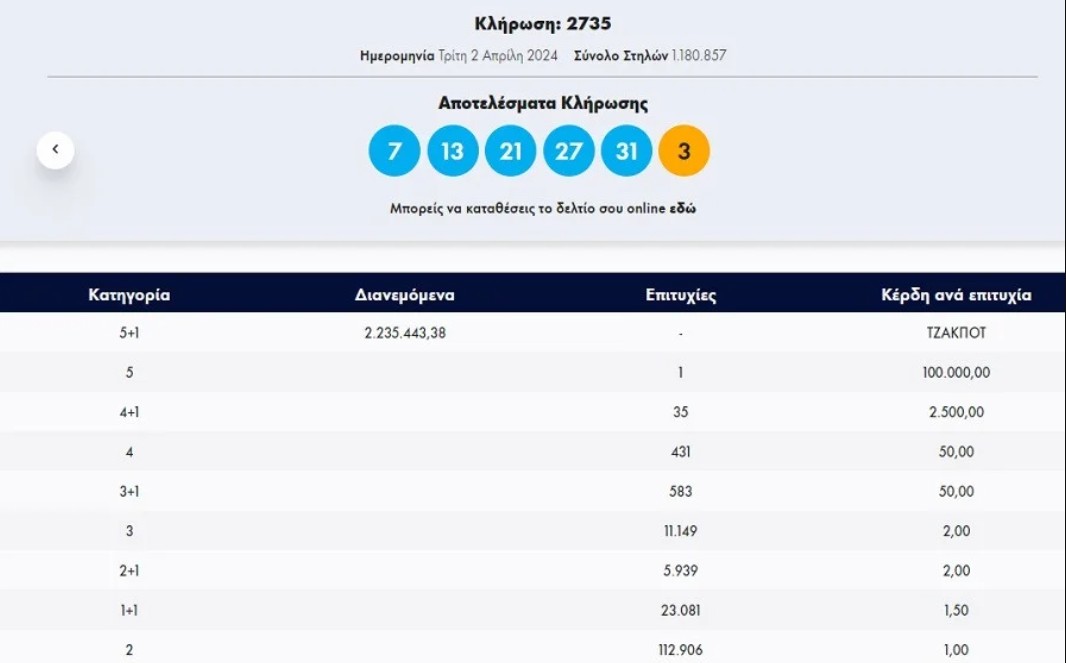Select the 4+1 category row
1066x663 pixels.
[533, 411]
